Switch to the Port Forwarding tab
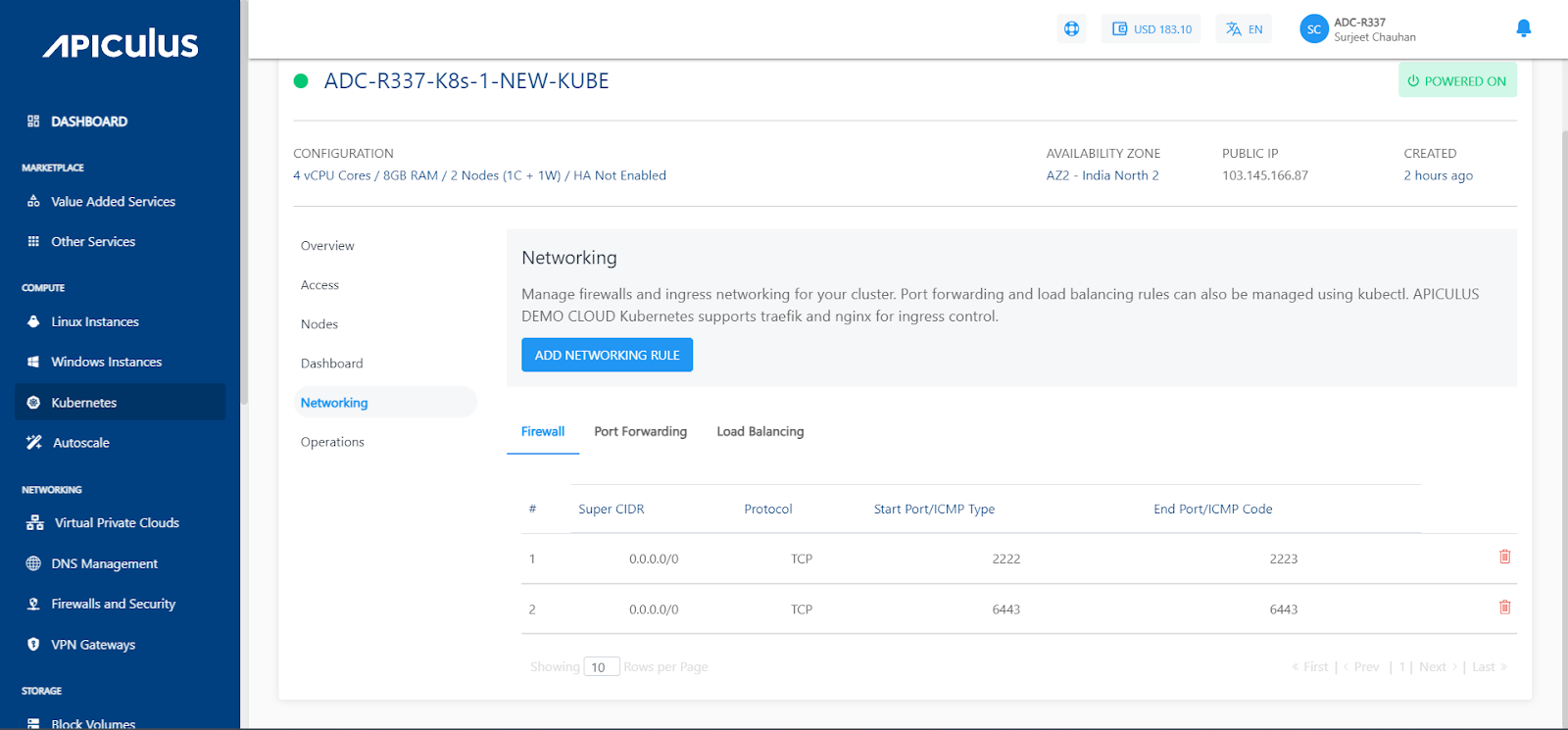Viewport: 1568px width, 730px height. 640,431
